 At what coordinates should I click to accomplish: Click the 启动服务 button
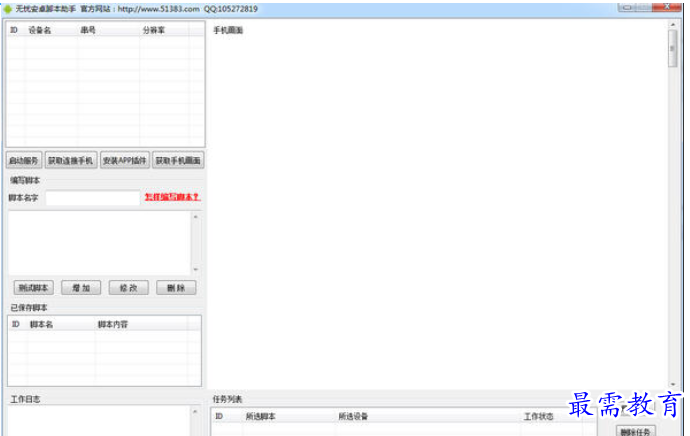click(x=24, y=161)
